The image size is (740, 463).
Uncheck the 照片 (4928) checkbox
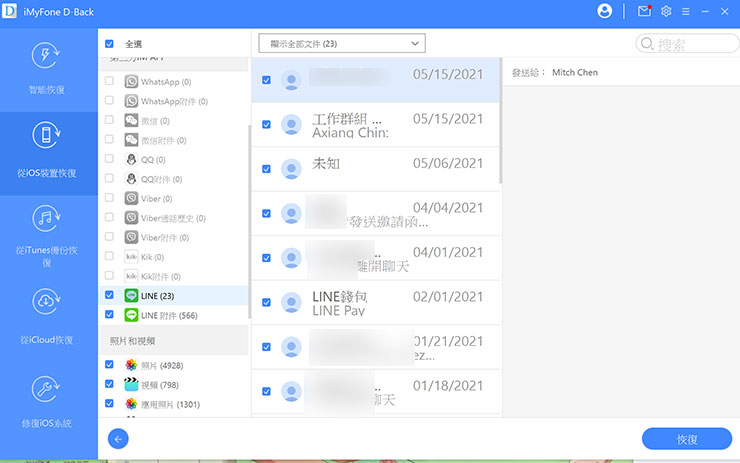(x=109, y=364)
